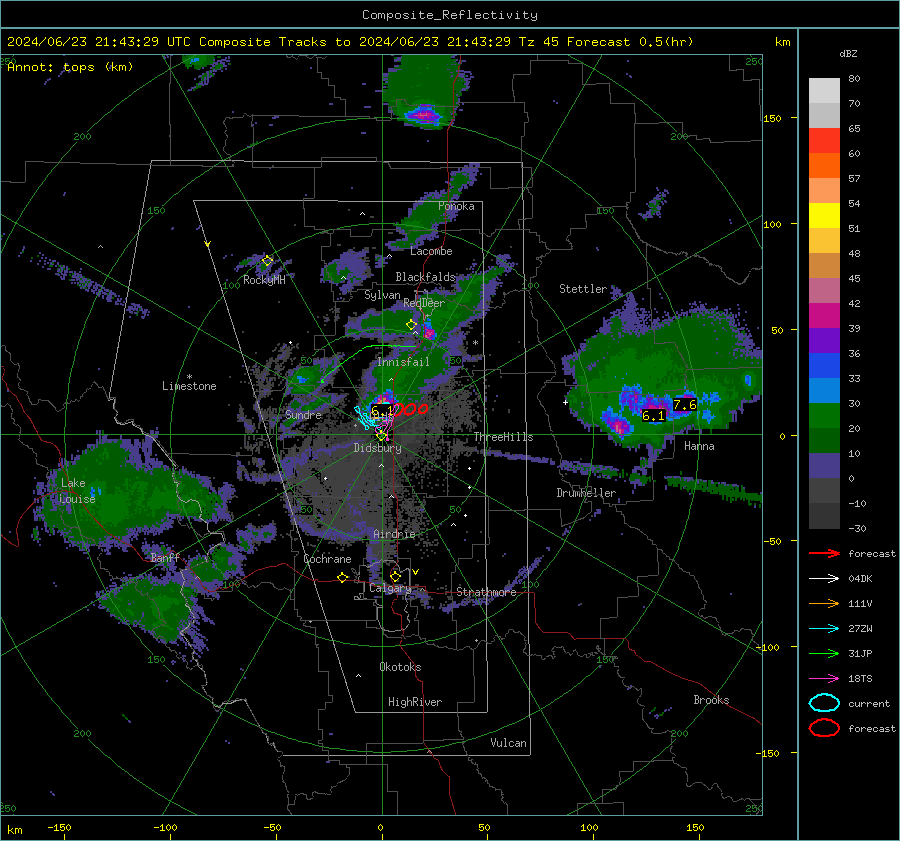Click the white 04DK track arrow
Screen dimensions: 900x841
pos(824,579)
